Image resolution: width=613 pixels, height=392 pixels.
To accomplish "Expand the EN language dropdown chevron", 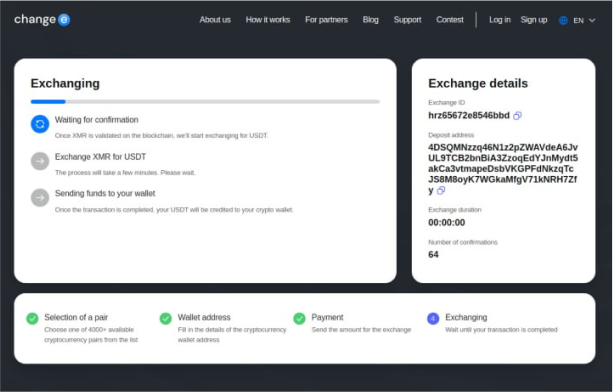I will [592, 20].
